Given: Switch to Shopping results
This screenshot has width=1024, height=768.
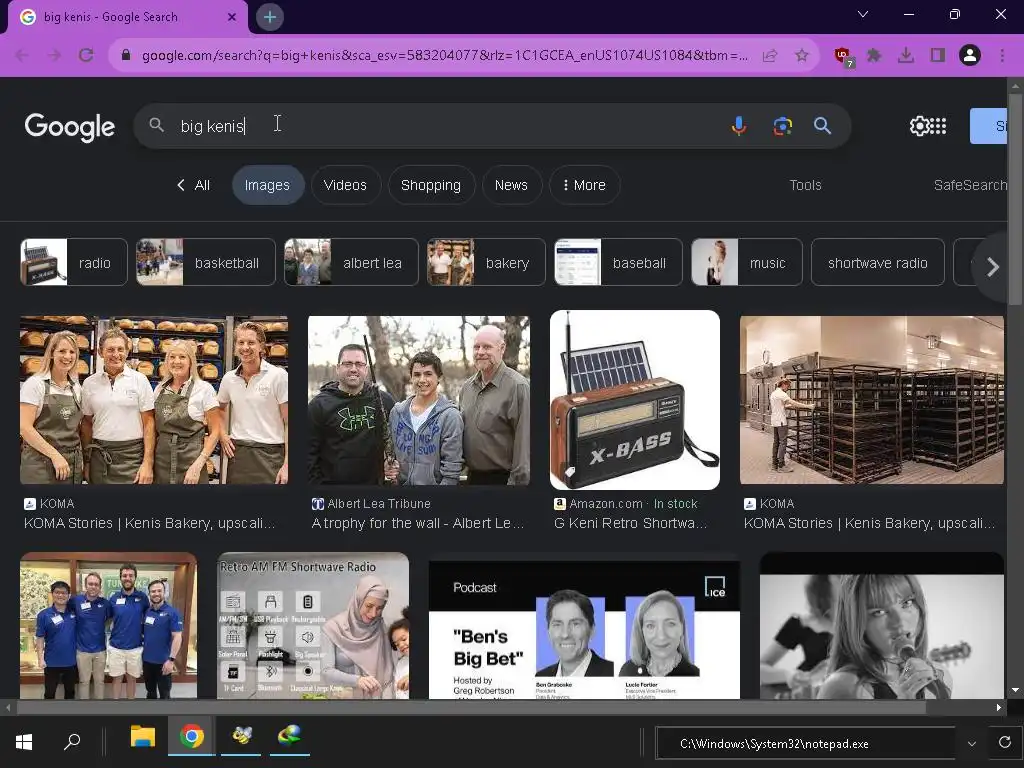Looking at the screenshot, I should (x=431, y=185).
